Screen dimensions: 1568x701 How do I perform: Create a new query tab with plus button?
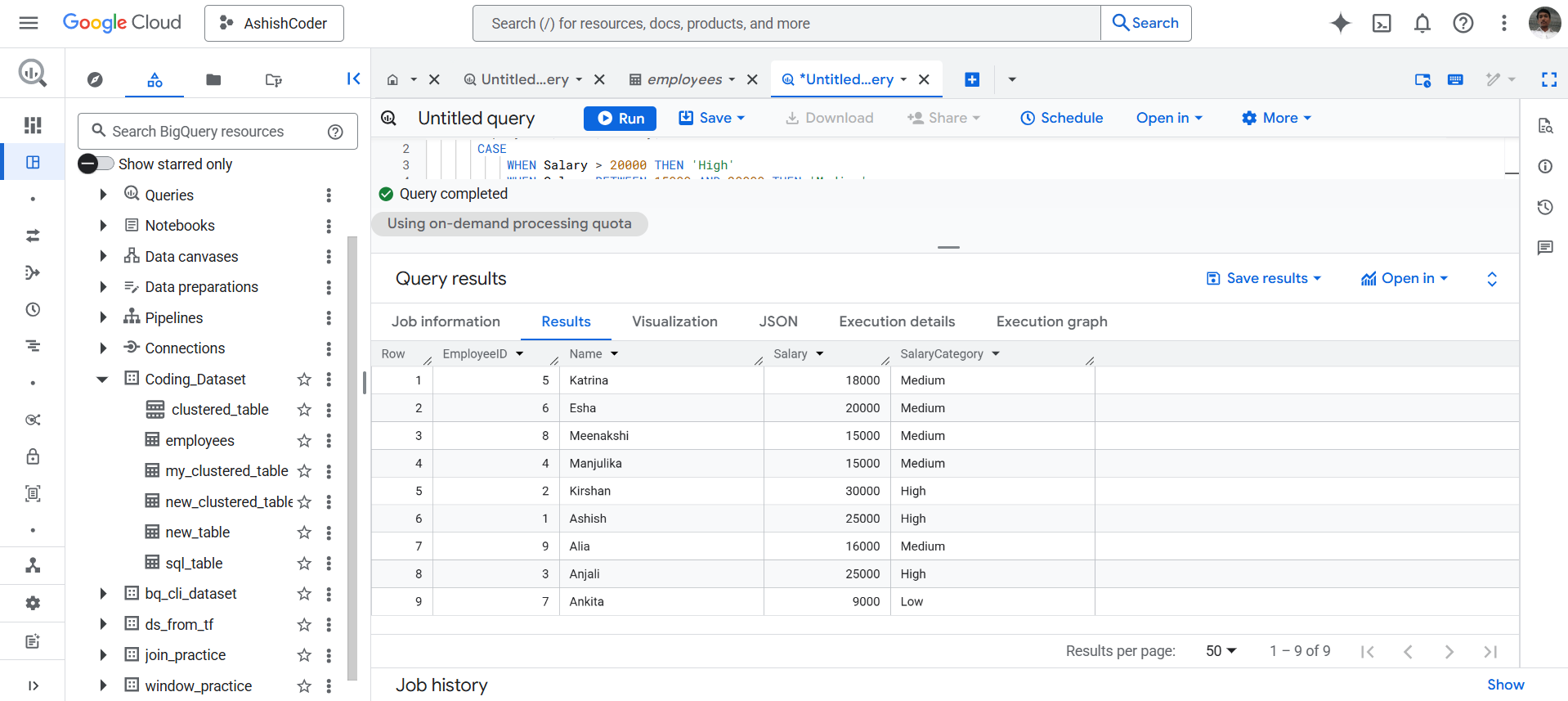972,79
